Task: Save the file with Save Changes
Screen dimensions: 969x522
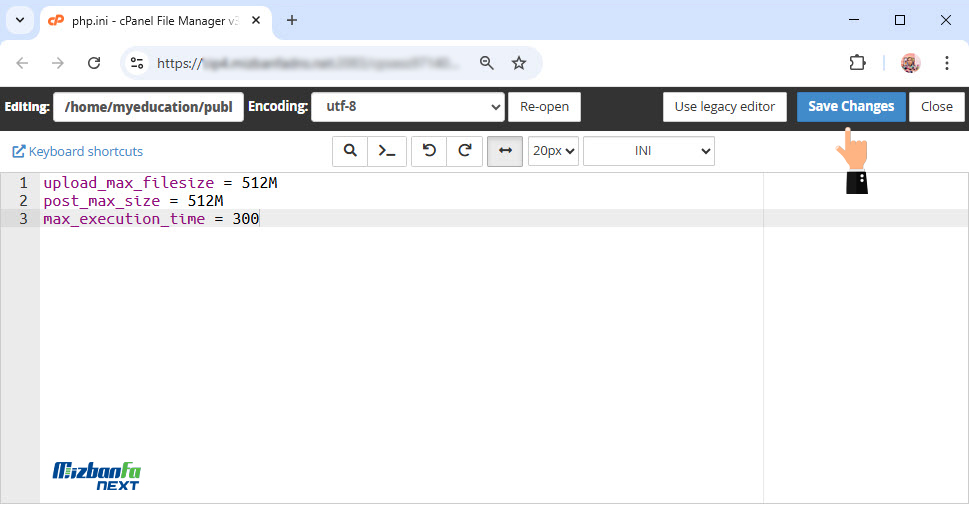Action: click(851, 107)
